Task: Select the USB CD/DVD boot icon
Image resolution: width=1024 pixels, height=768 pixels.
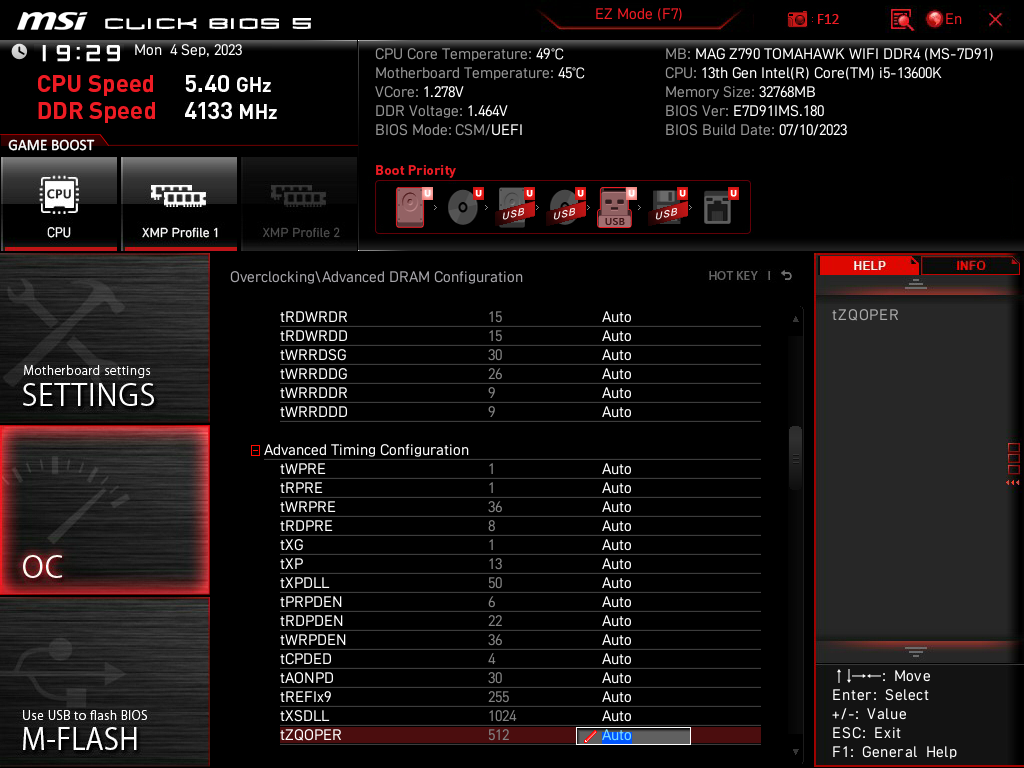Action: pos(566,207)
